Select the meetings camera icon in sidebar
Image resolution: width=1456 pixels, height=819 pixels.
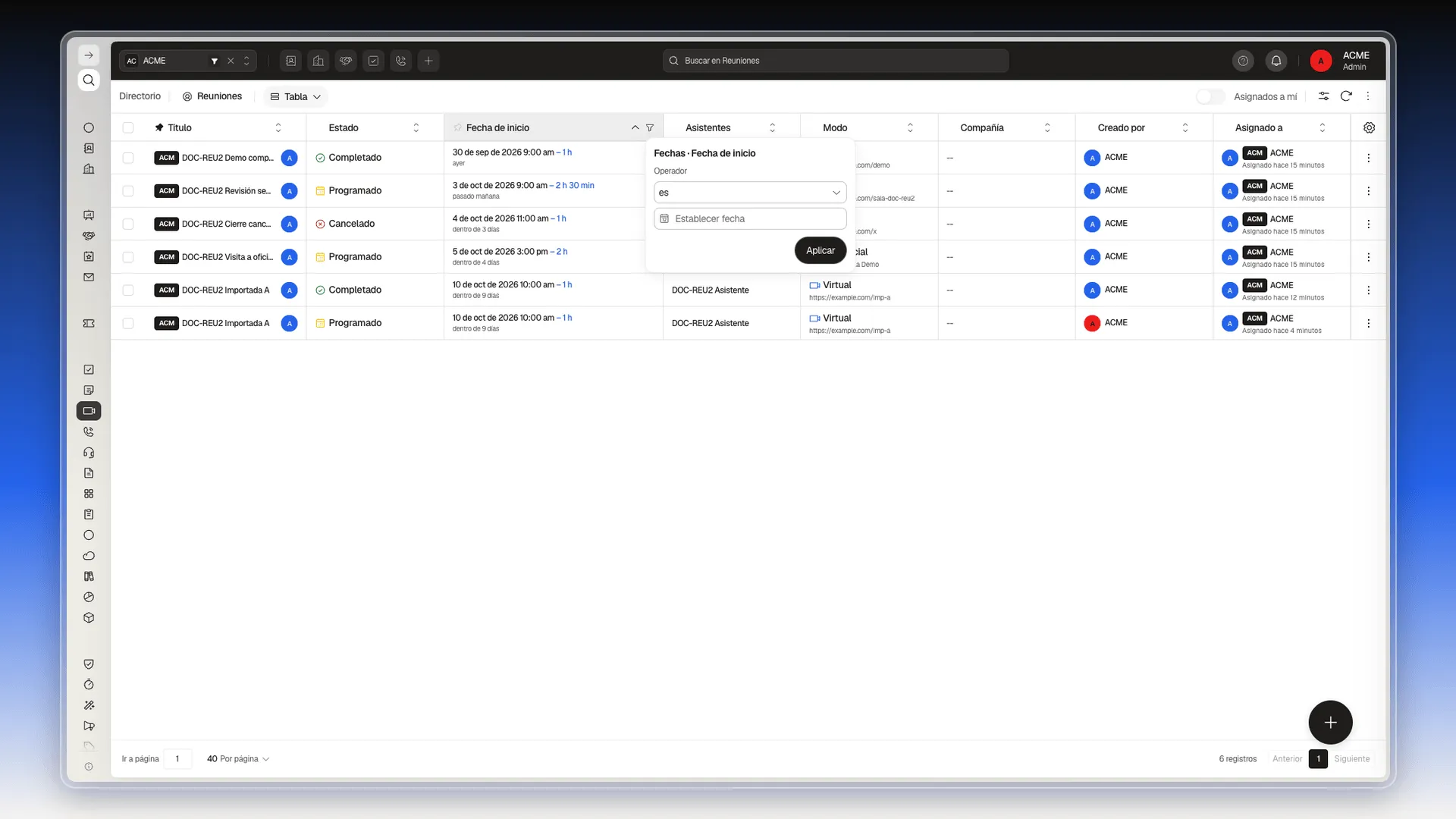[89, 411]
